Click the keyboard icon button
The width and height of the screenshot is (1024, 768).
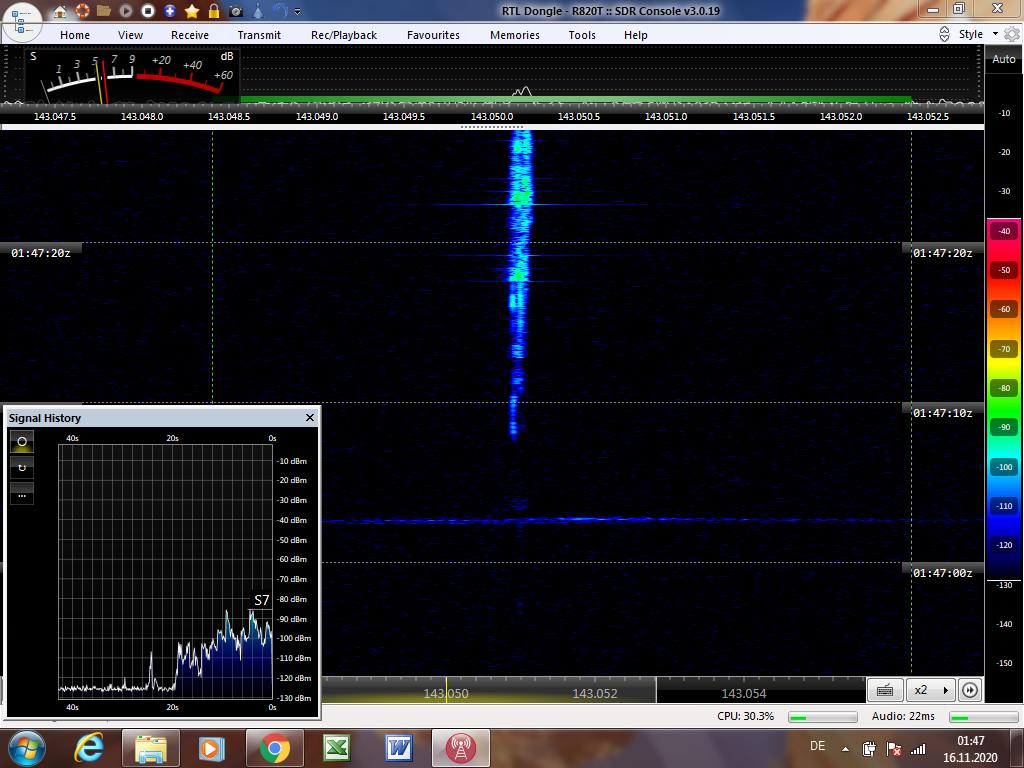pos(885,690)
